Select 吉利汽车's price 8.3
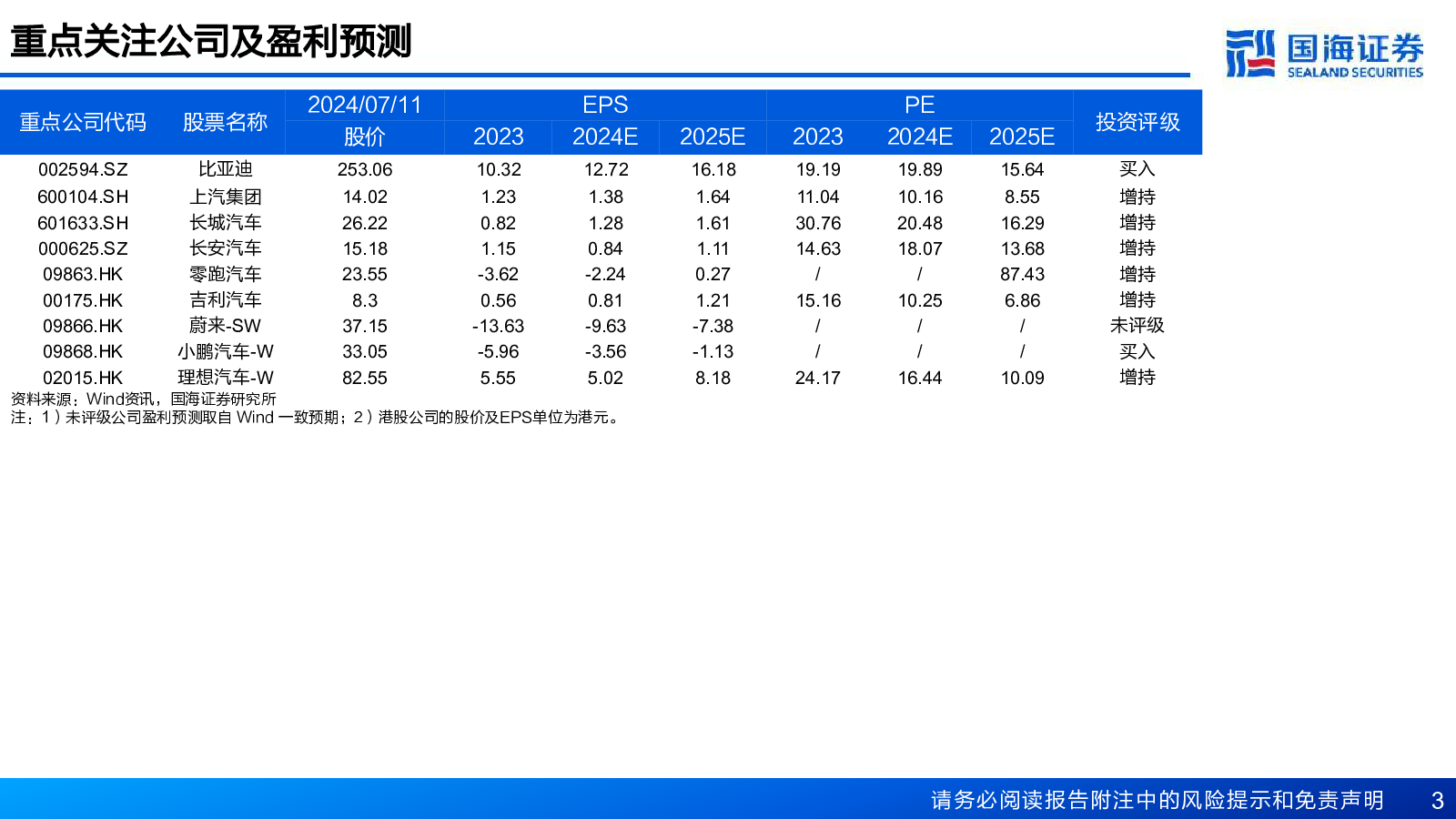The width and height of the screenshot is (1456, 819). click(x=365, y=300)
